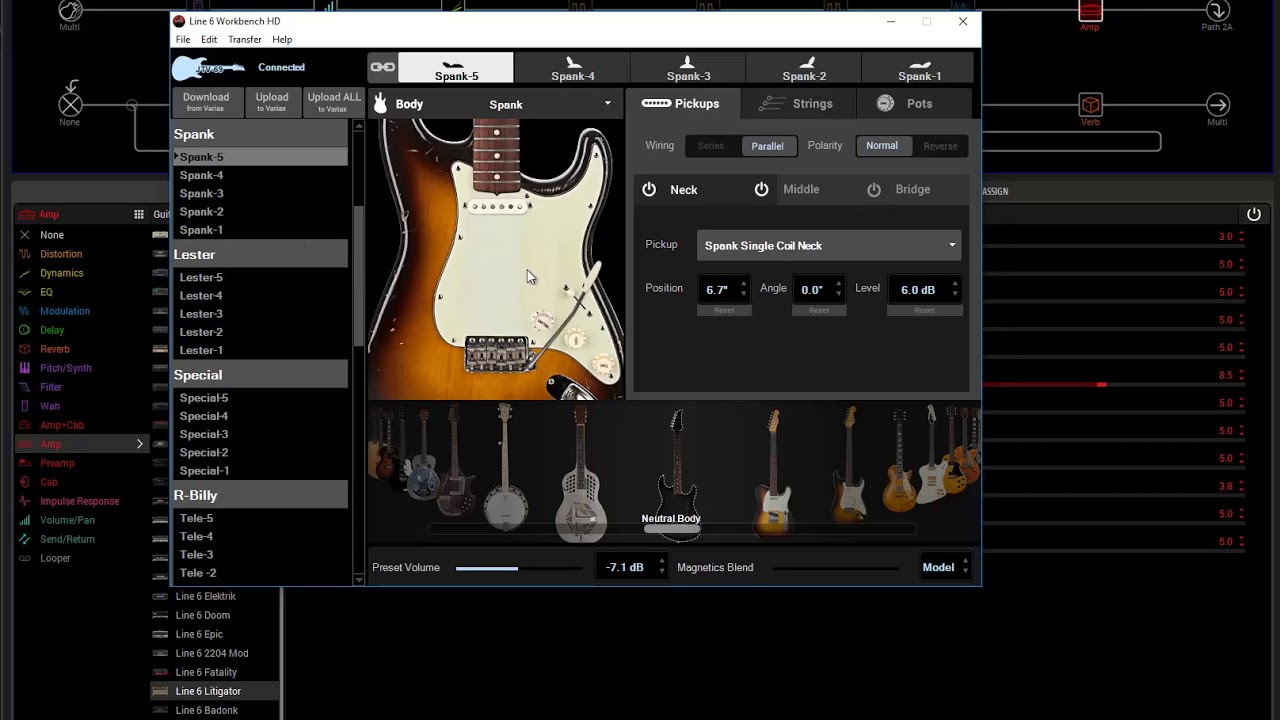Screen dimensions: 1280x720
Task: Set polarity to Reverse
Action: 940,146
